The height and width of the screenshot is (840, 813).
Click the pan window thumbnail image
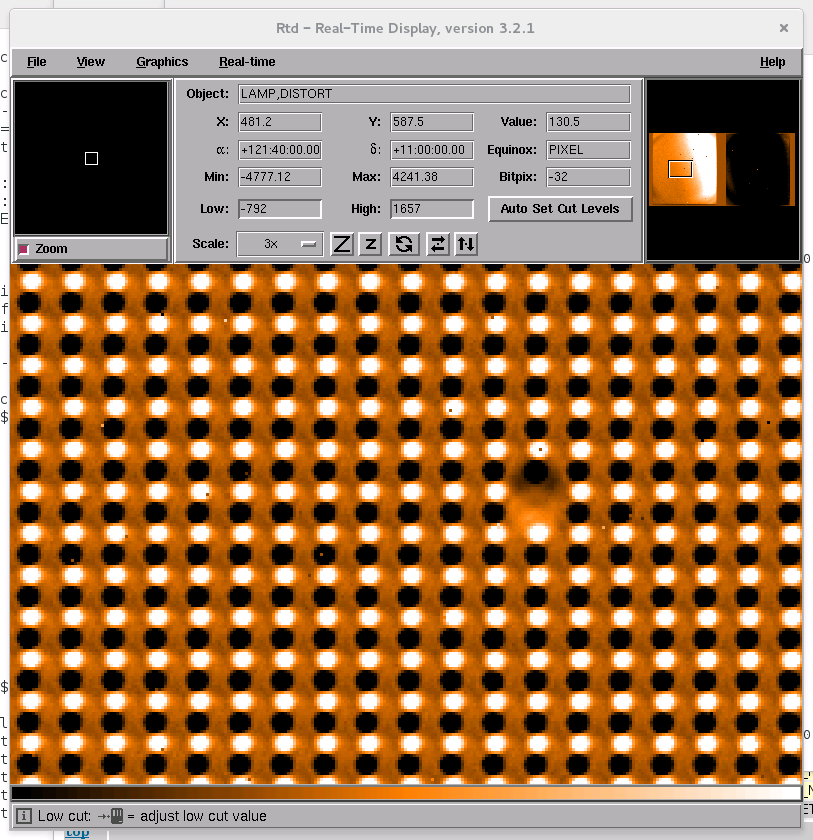click(722, 169)
